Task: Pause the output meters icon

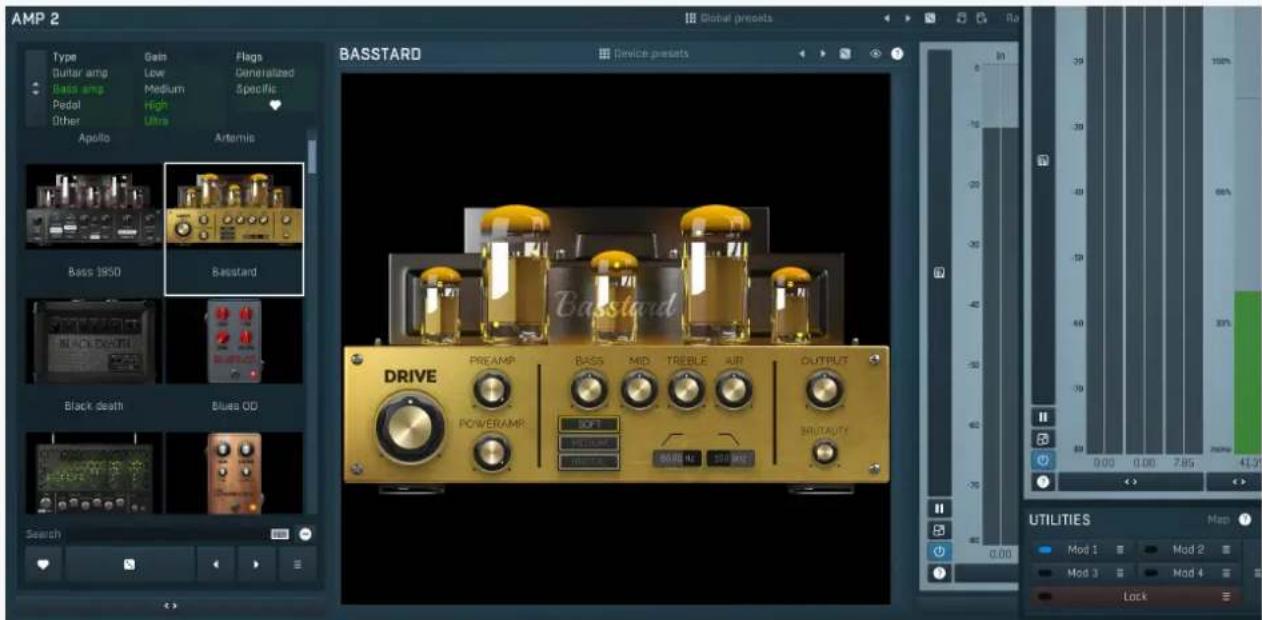Action: [1043, 417]
